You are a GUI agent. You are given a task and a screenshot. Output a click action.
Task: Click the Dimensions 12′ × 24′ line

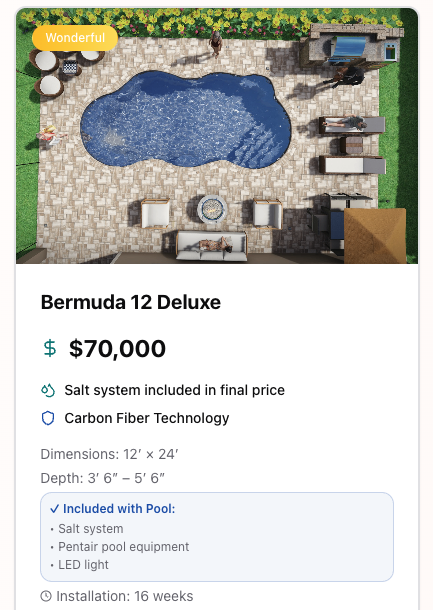click(109, 454)
